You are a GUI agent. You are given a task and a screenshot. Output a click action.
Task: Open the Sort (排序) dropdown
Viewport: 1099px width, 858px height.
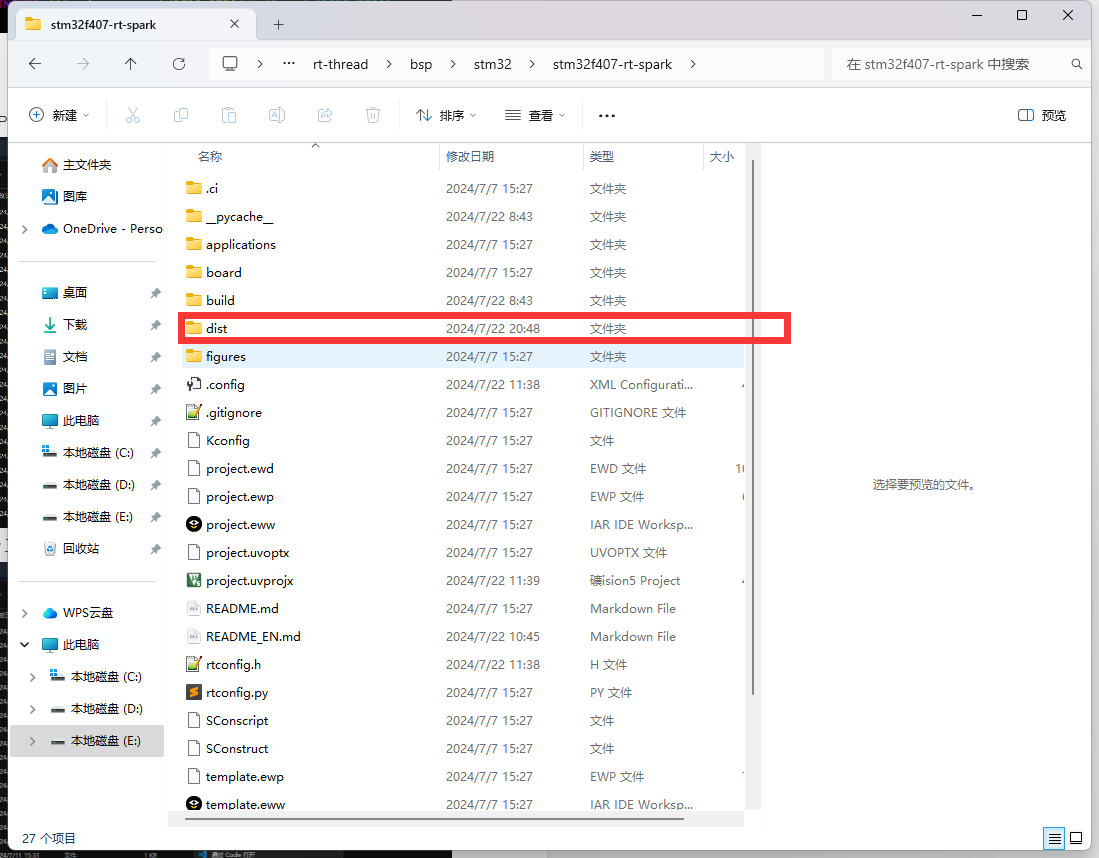[x=446, y=115]
